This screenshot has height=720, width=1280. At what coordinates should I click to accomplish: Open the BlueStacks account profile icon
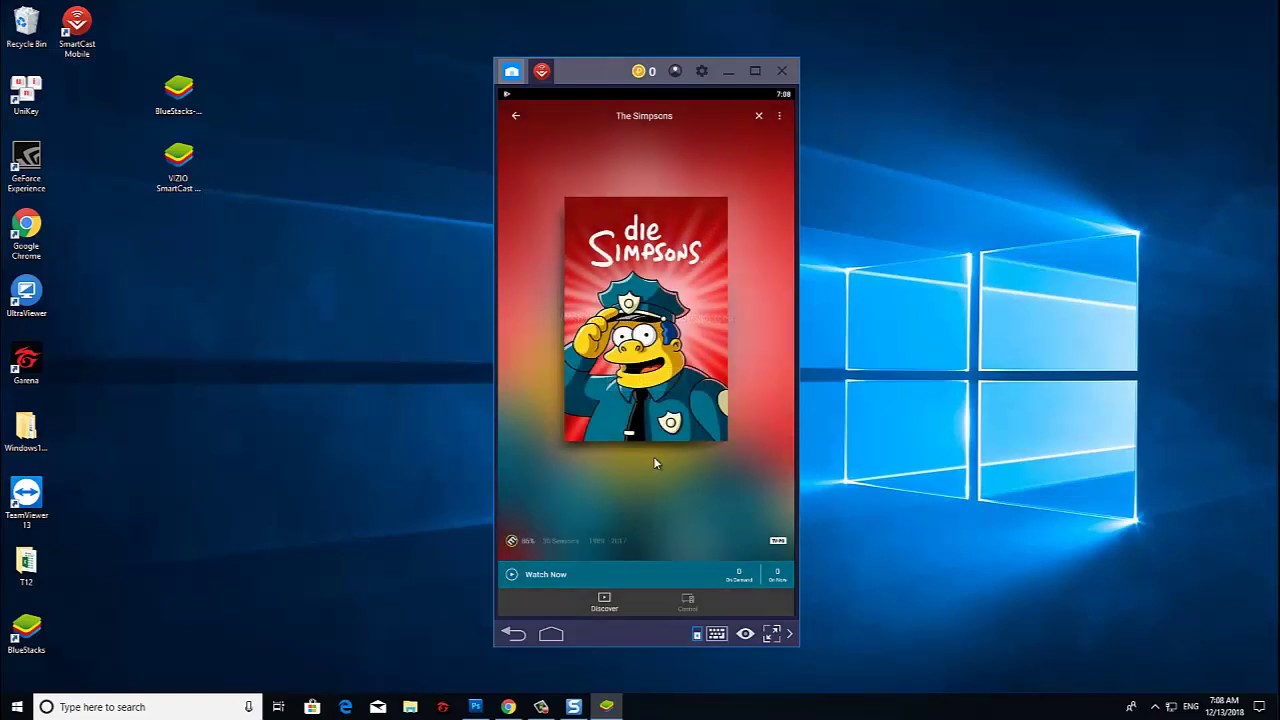click(x=675, y=71)
